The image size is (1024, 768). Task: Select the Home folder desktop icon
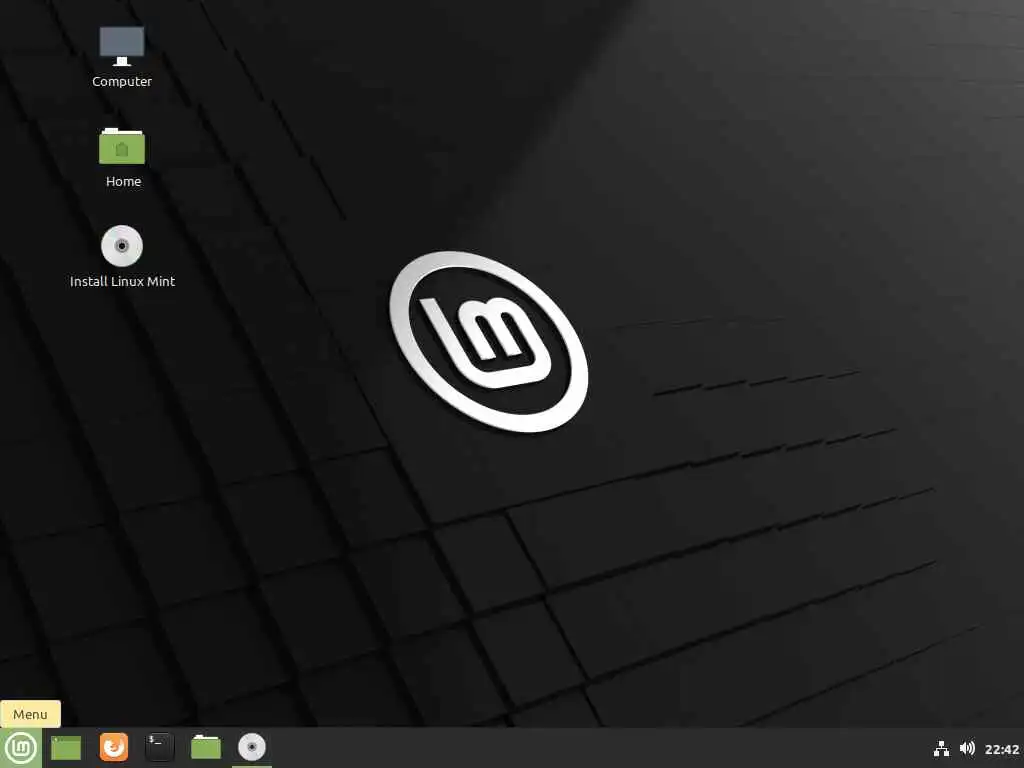(121, 146)
